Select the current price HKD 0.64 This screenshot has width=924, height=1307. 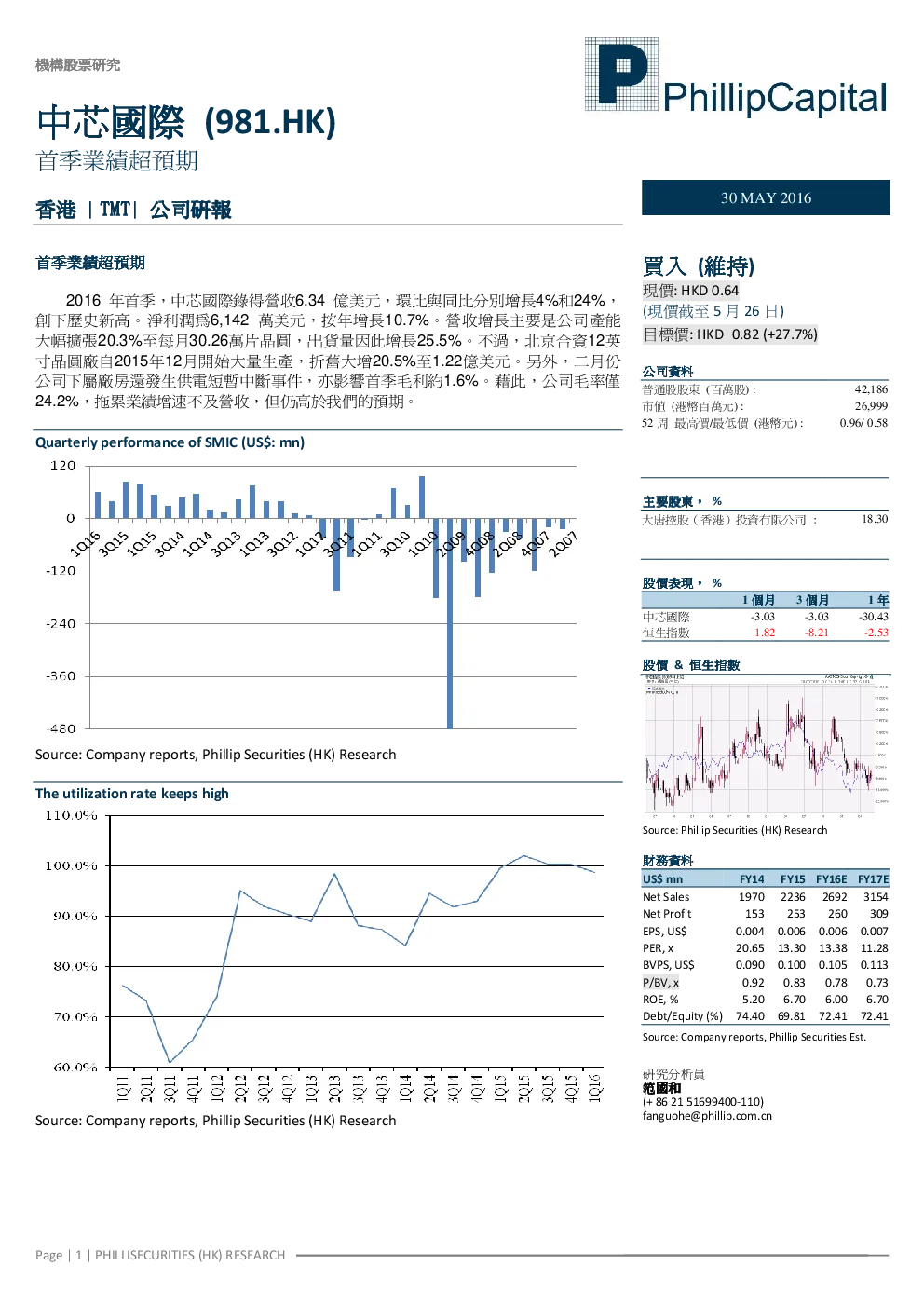(x=690, y=291)
